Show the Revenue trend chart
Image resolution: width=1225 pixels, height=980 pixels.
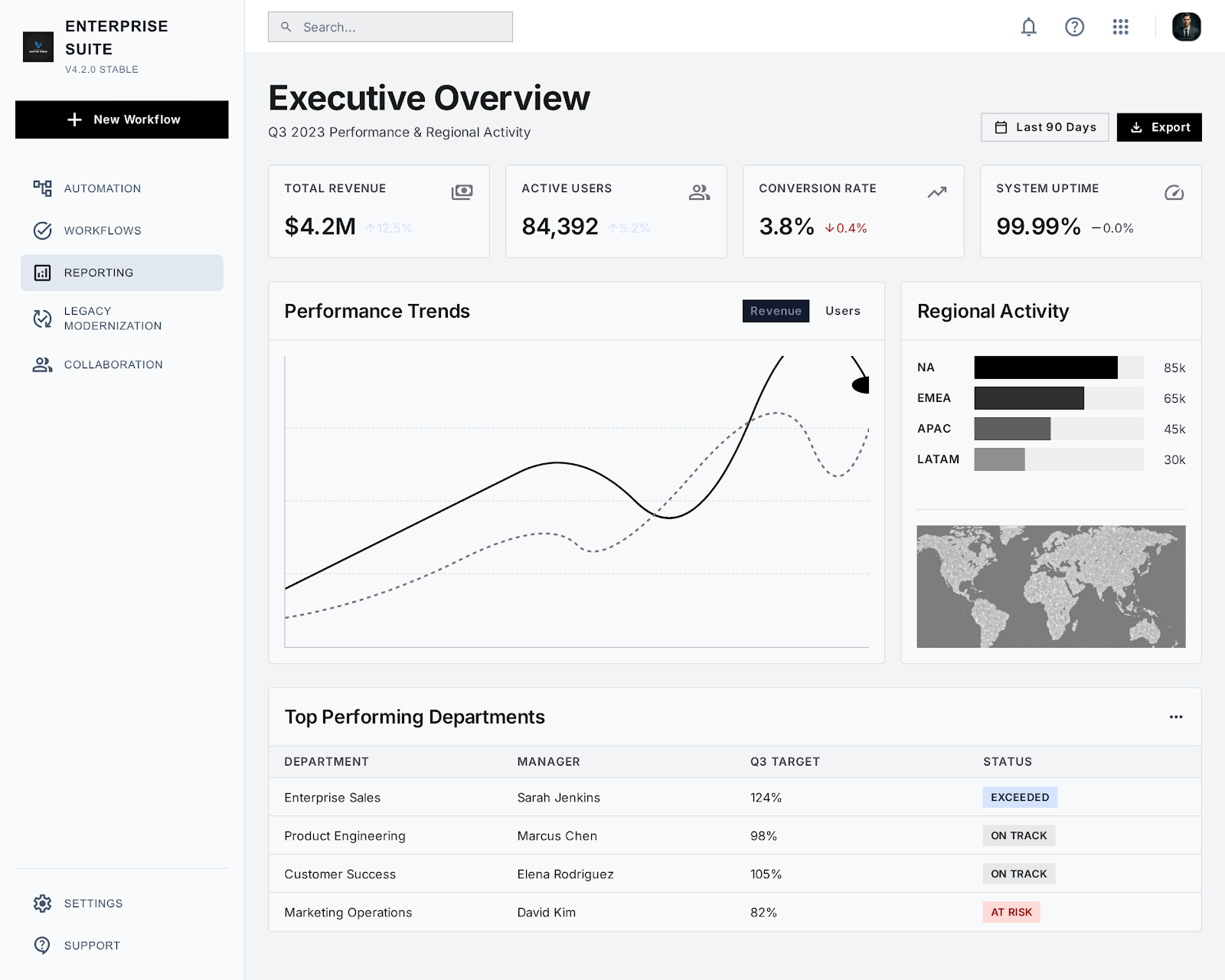[776, 311]
